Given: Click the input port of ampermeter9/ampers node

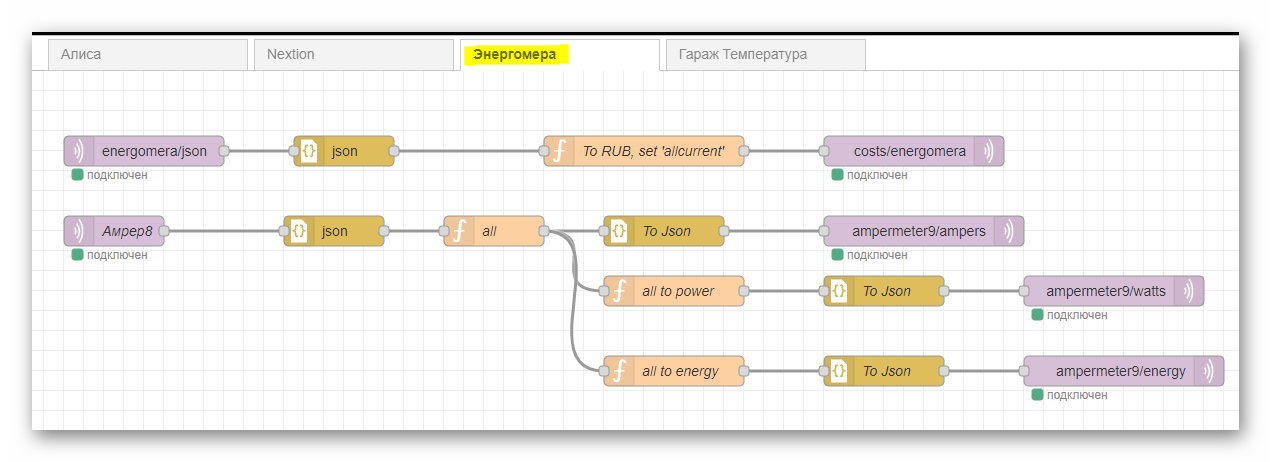Looking at the screenshot, I should 824,231.
